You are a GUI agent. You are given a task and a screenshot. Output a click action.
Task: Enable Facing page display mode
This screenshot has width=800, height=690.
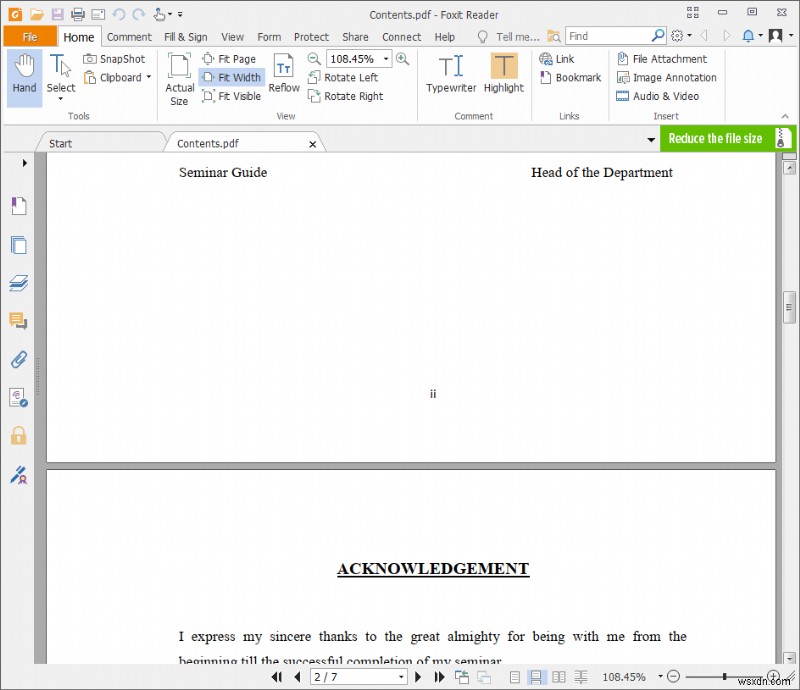558,677
